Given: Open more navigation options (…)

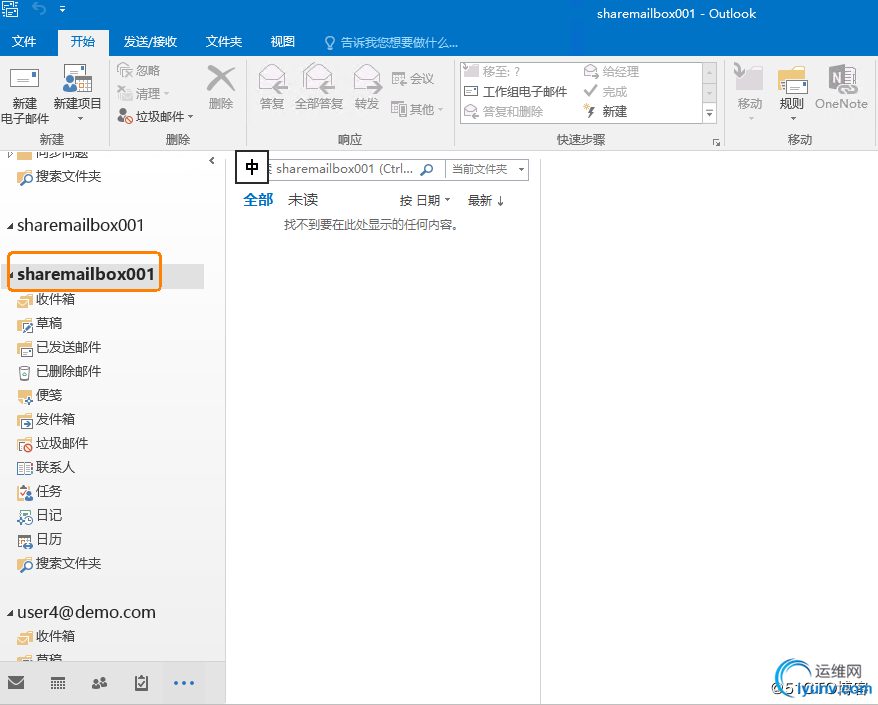Looking at the screenshot, I should pos(184,683).
